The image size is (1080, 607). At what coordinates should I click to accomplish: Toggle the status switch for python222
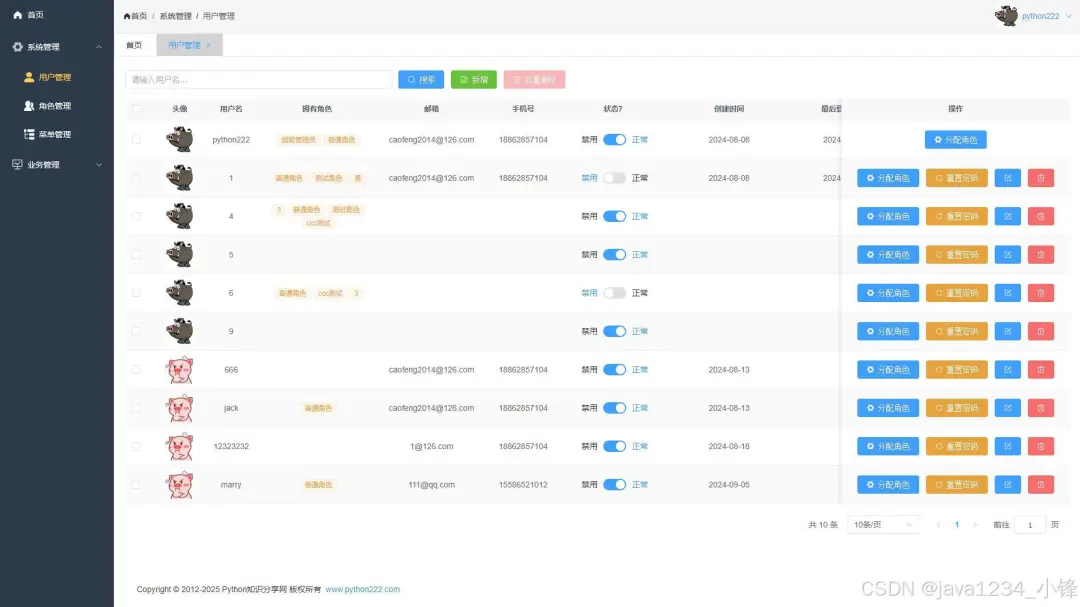coord(617,139)
